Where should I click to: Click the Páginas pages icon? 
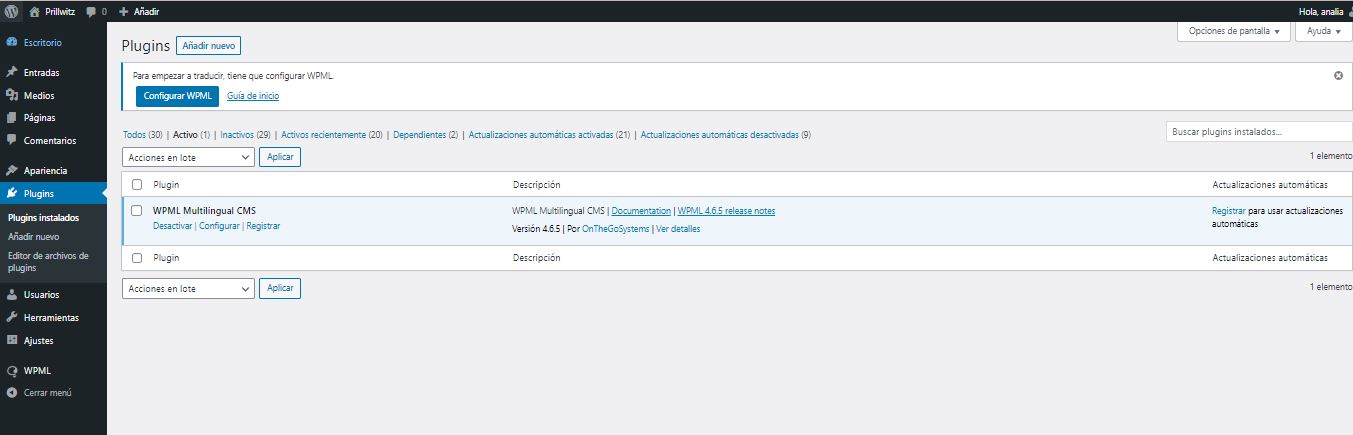click(x=12, y=118)
